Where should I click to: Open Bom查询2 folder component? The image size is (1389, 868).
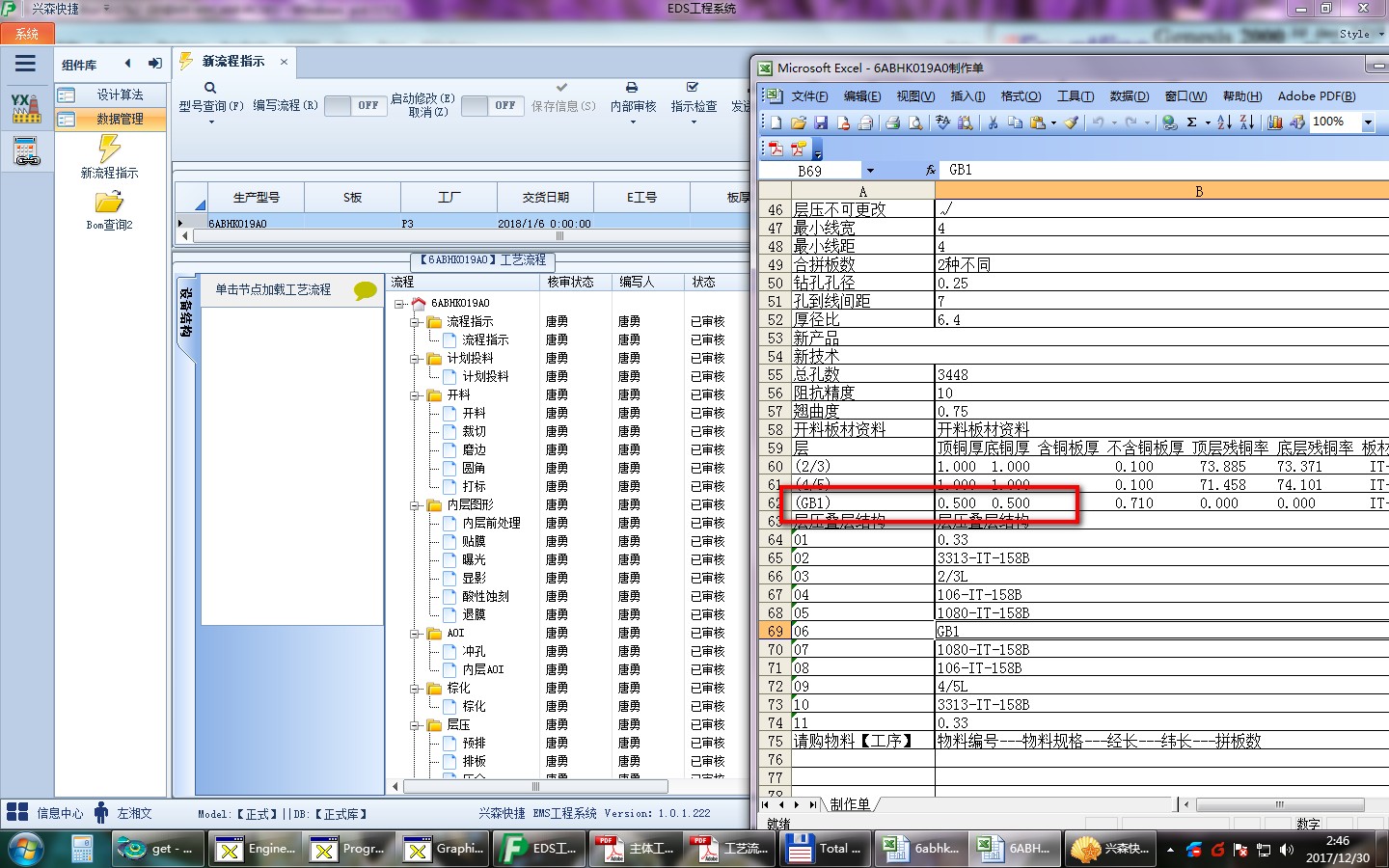(109, 210)
